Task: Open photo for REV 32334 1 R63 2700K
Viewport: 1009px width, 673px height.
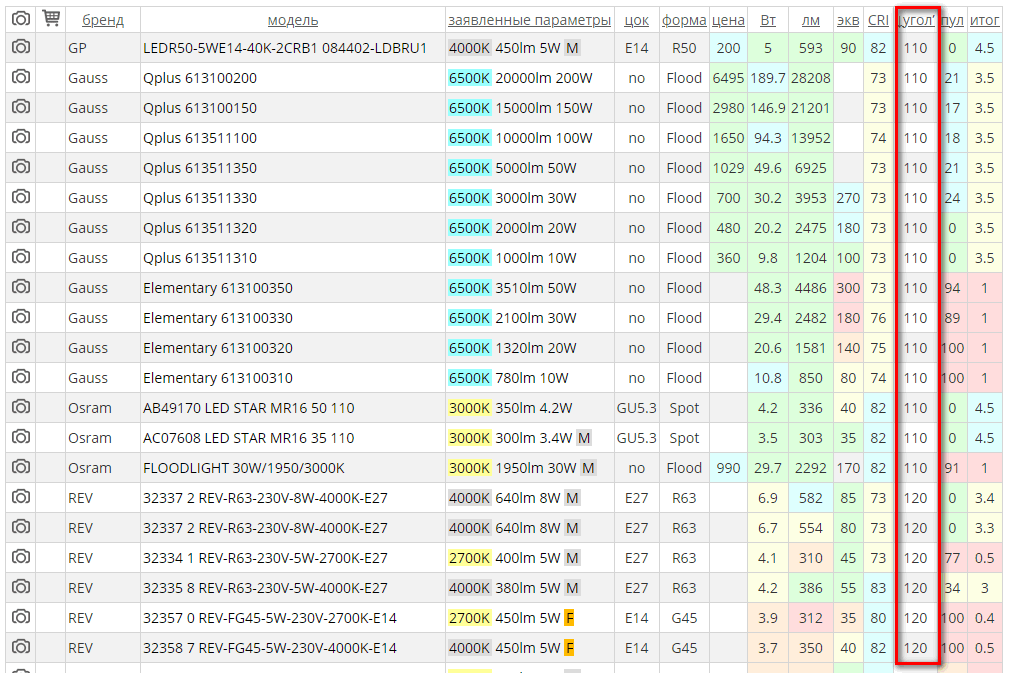Action: pos(21,557)
